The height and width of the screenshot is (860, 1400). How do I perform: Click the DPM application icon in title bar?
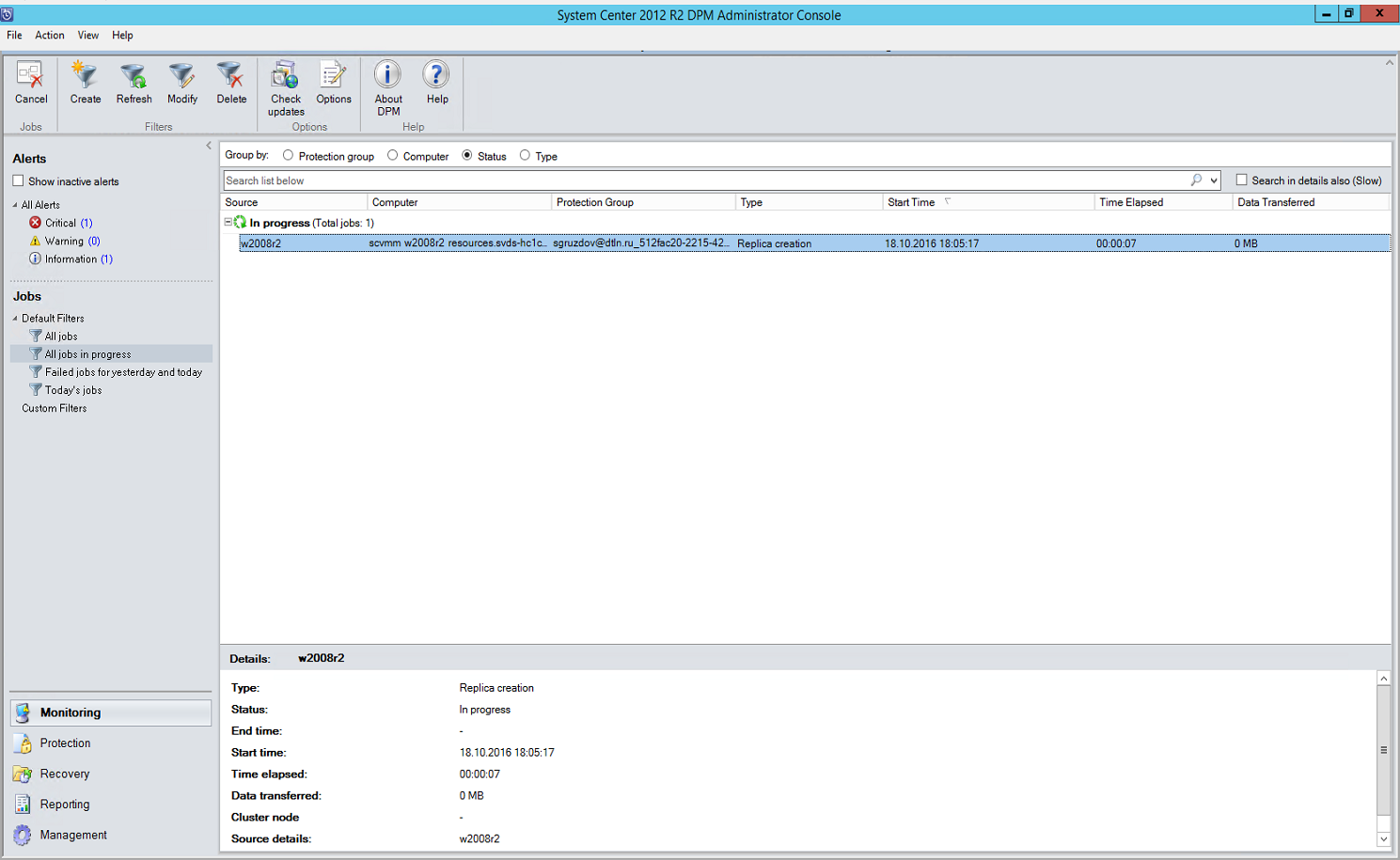[x=7, y=14]
